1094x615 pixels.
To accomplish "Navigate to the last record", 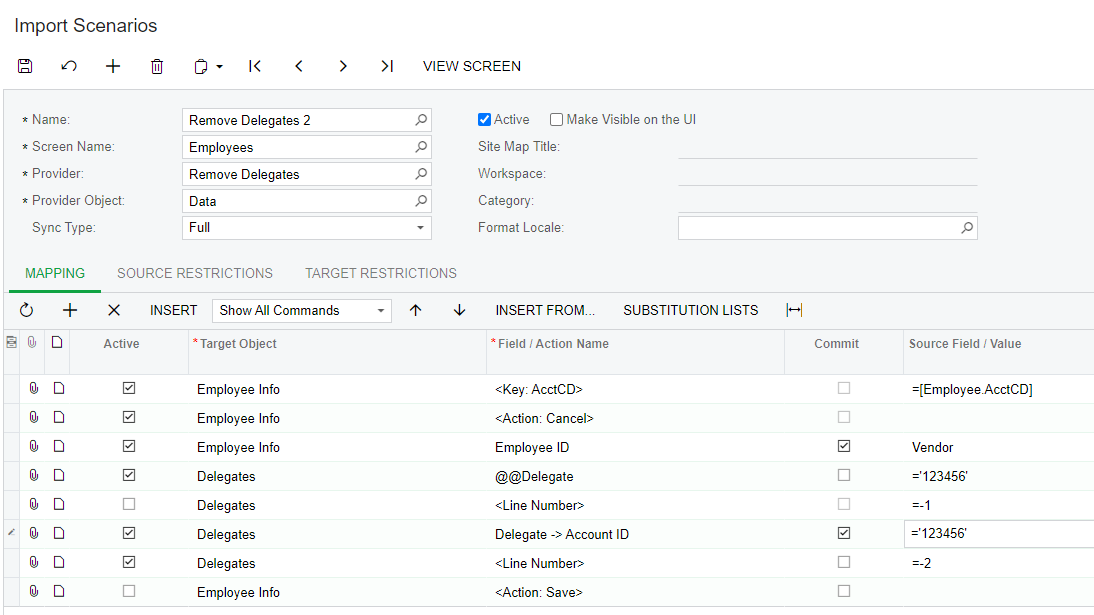I will [387, 66].
